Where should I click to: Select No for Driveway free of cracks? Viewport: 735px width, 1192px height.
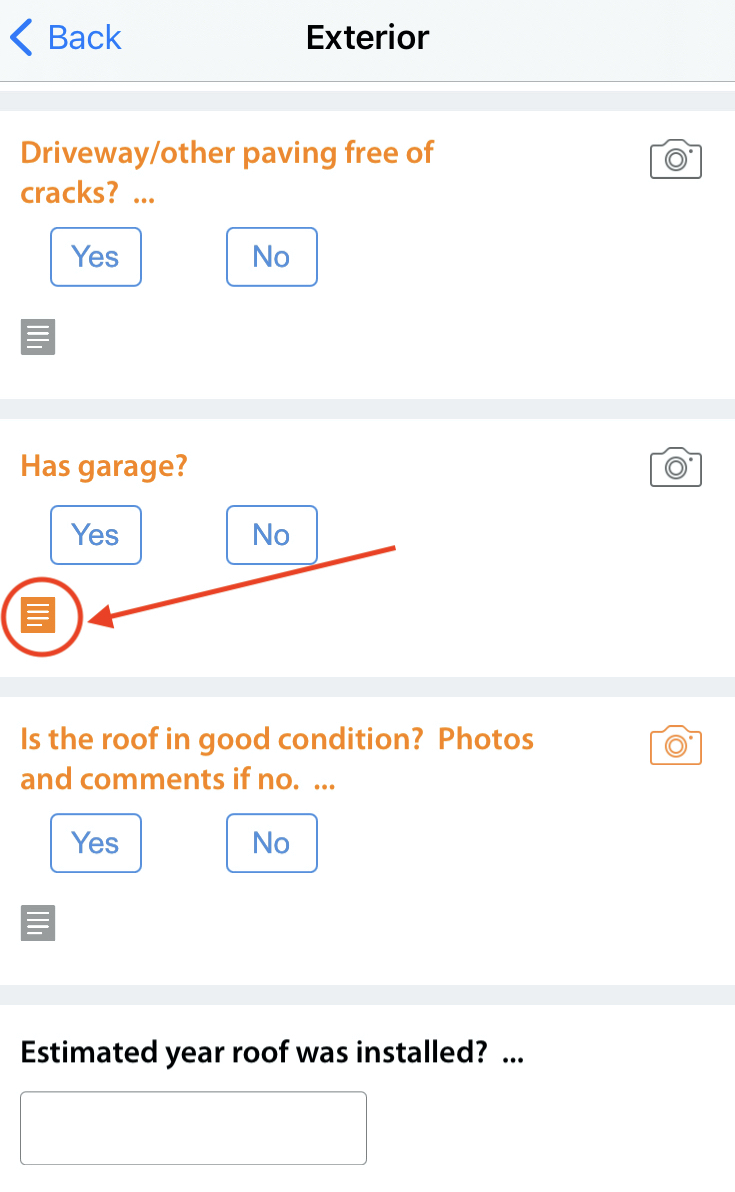click(271, 257)
